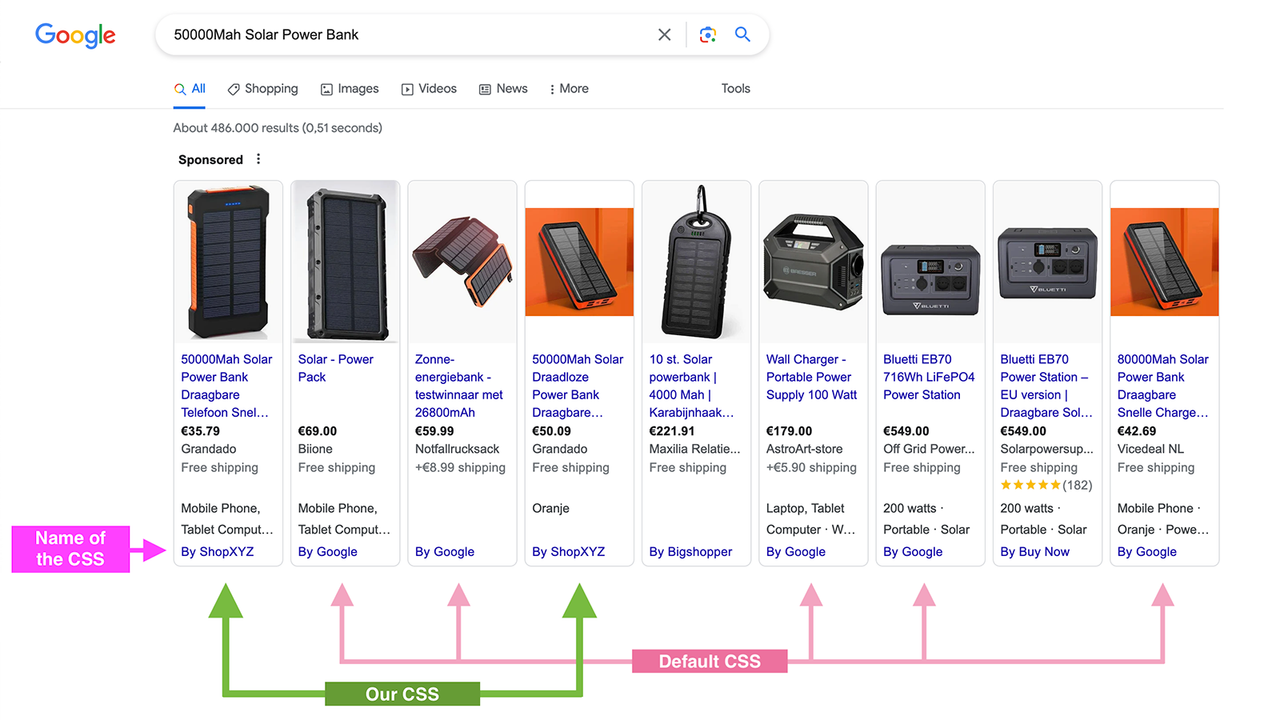Open the Notfallrucksack folding solar panel image
The image size is (1280, 720).
tap(462, 262)
